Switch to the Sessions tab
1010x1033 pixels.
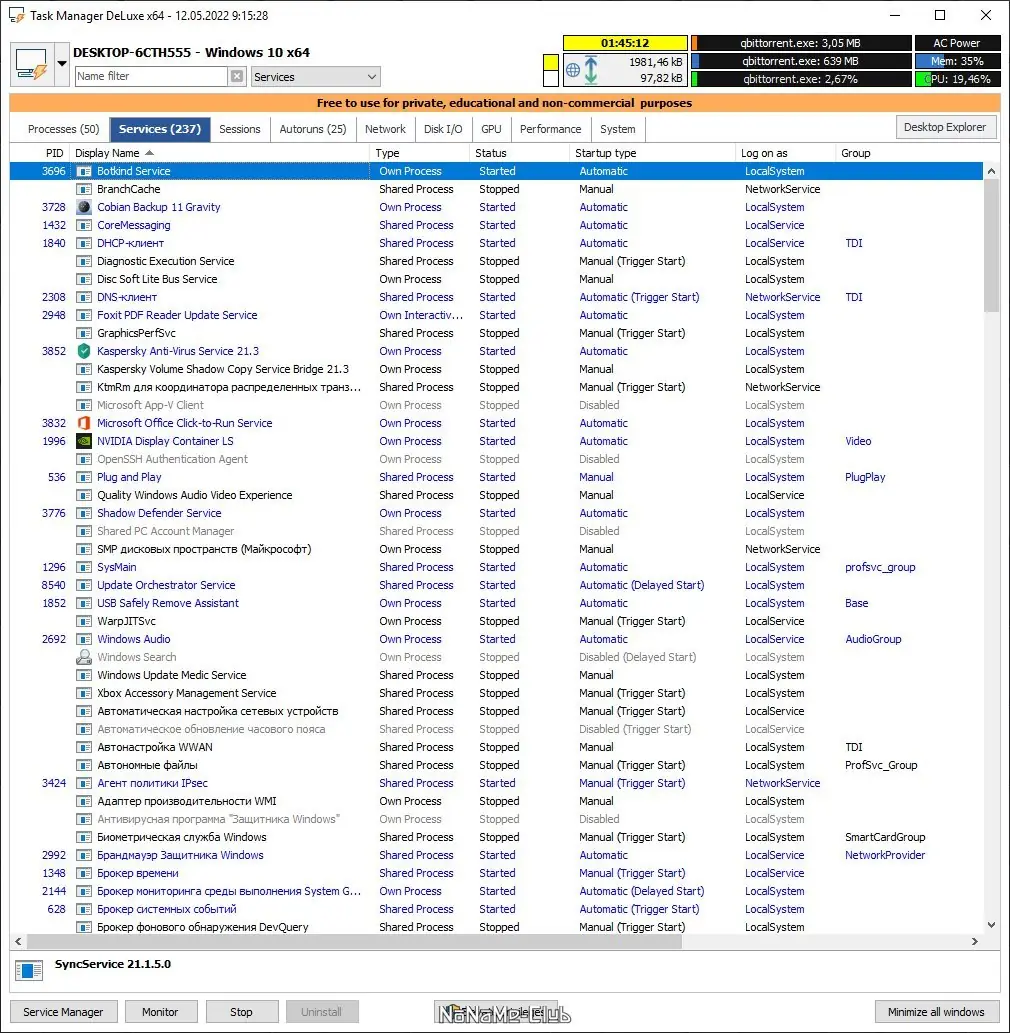pyautogui.click(x=240, y=129)
